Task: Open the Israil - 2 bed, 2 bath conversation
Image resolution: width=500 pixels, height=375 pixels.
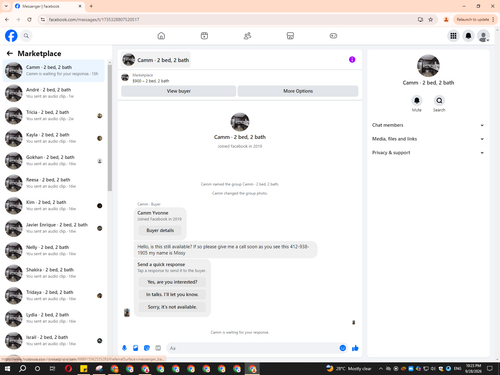Action: 54,340
